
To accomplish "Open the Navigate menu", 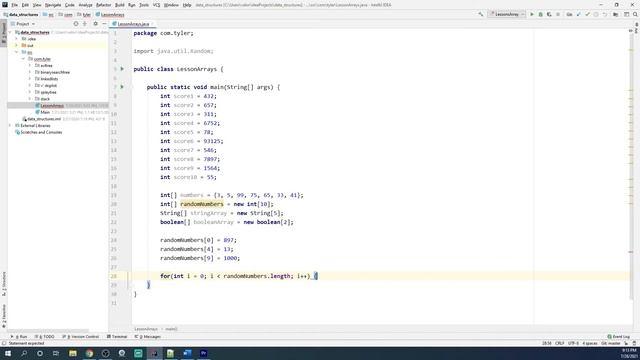I will [x=53, y=5].
